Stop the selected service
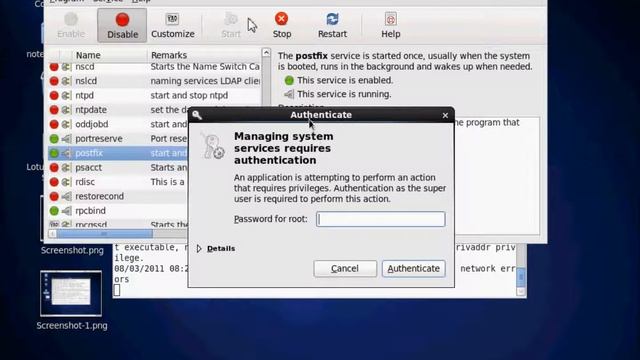 [x=282, y=26]
